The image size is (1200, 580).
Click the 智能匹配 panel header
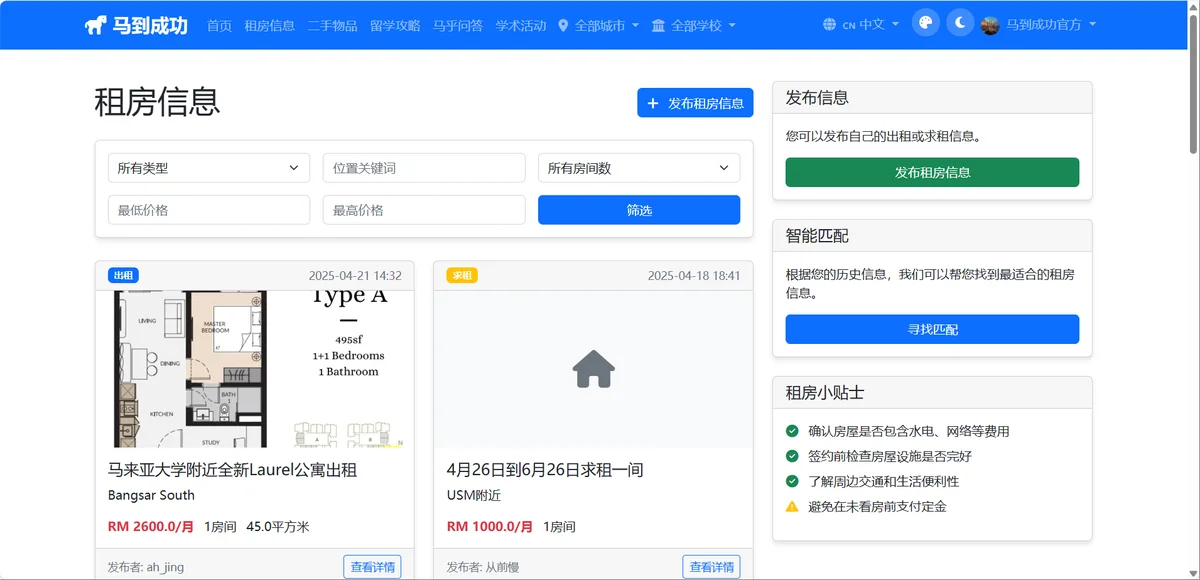click(x=932, y=236)
